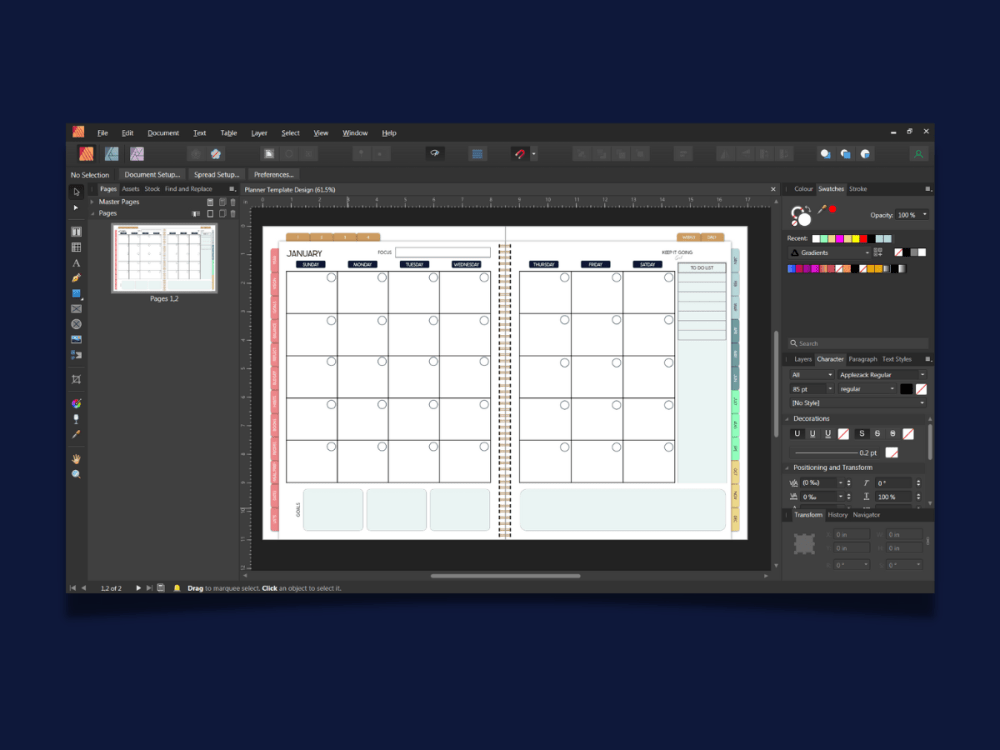Viewport: 1000px width, 750px height.
Task: Select the Fill (gradient) tool
Action: [76, 403]
